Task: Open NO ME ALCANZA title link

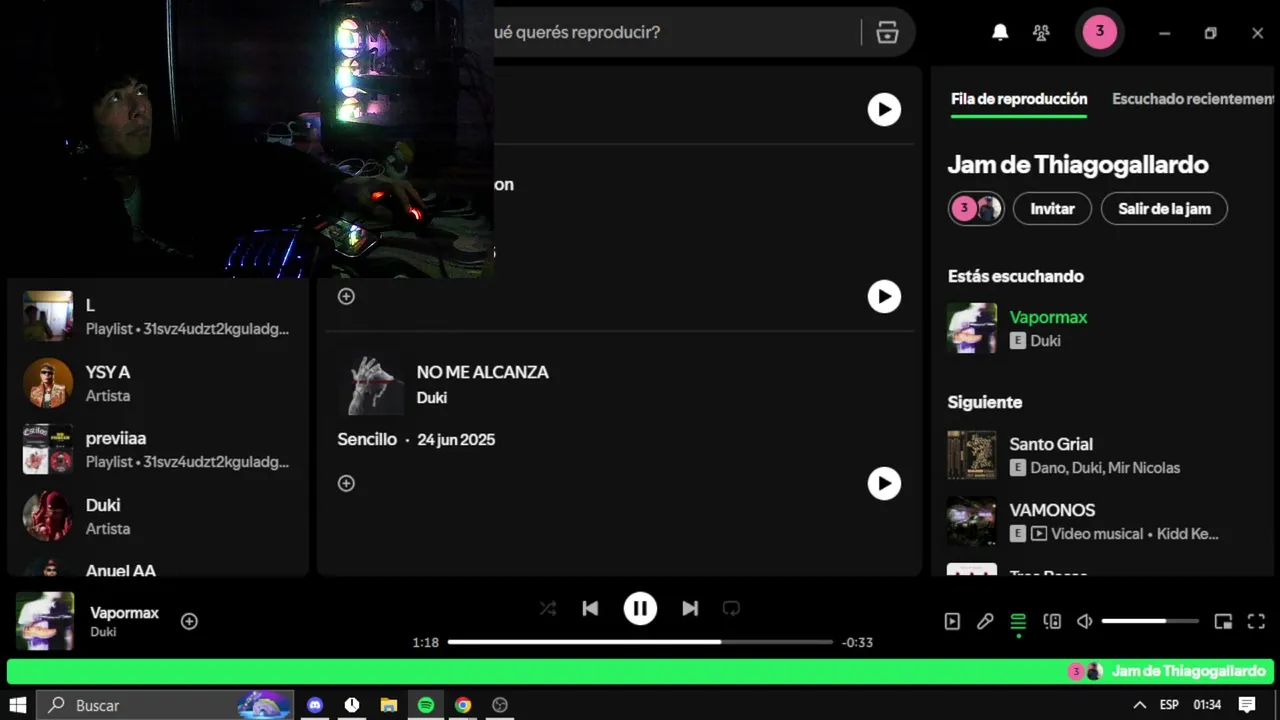Action: 483,372
